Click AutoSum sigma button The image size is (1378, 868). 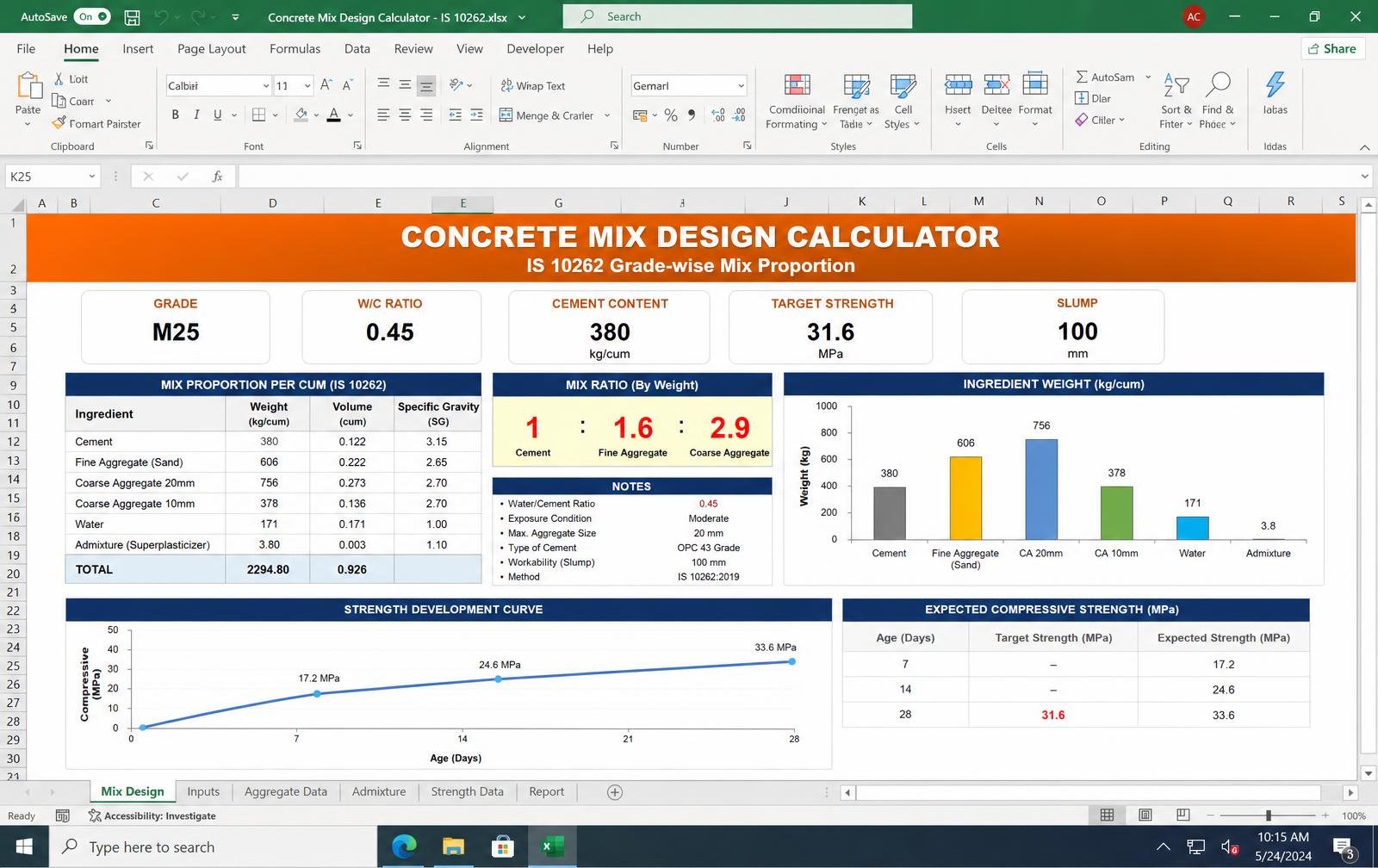pyautogui.click(x=1105, y=77)
